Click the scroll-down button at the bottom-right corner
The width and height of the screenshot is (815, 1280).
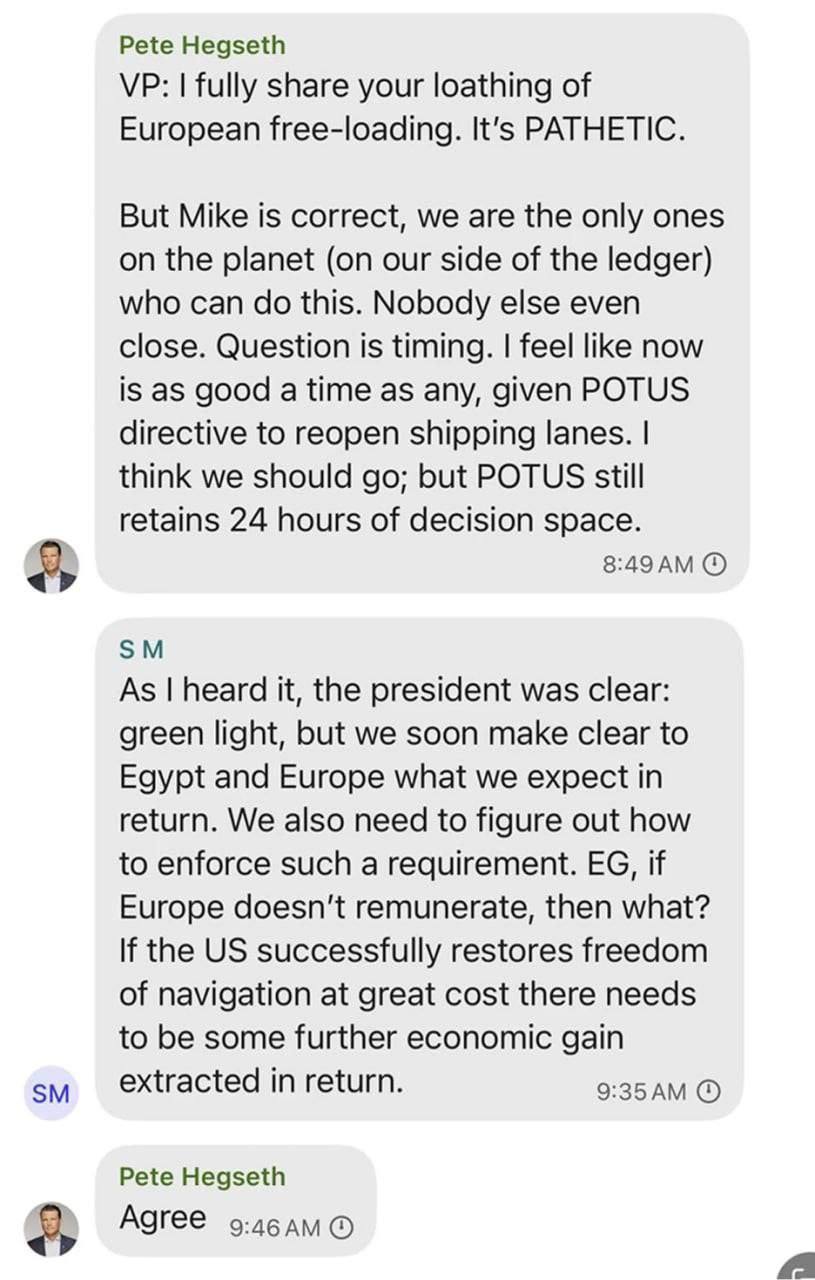point(800,1265)
